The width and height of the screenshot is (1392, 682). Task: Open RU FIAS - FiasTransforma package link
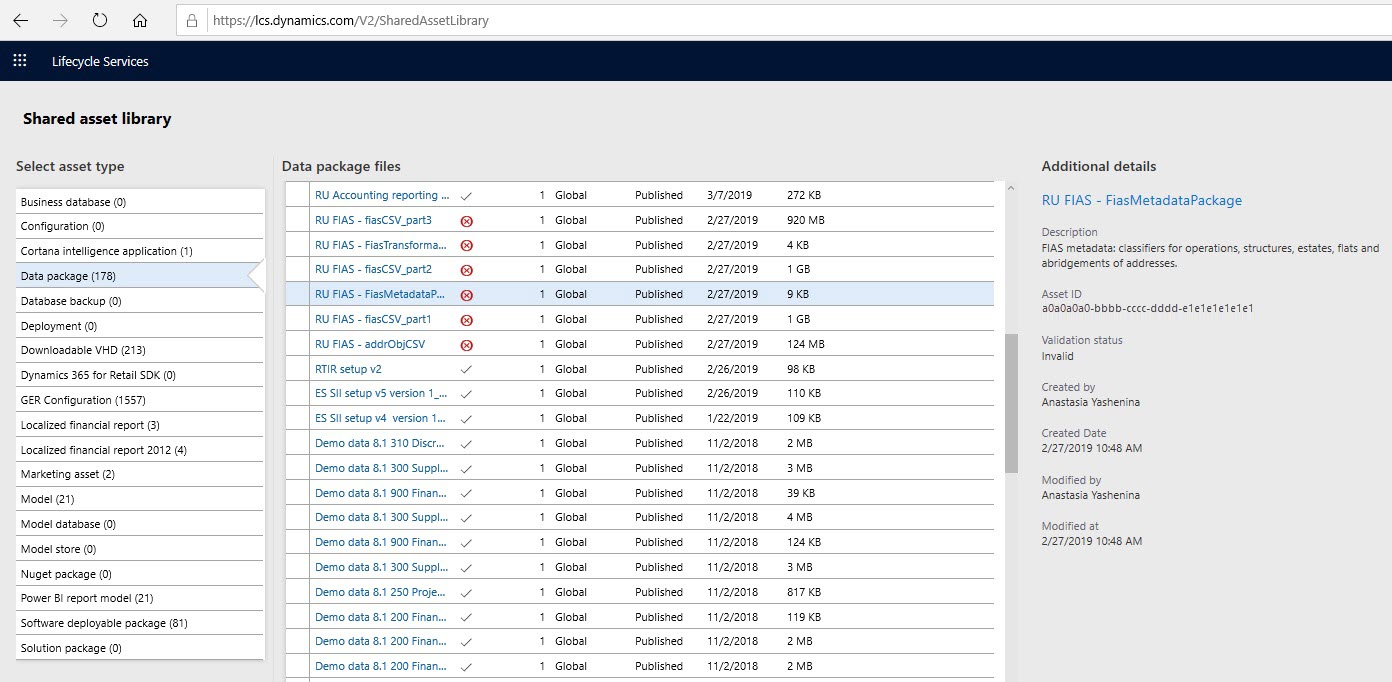[x=380, y=245]
